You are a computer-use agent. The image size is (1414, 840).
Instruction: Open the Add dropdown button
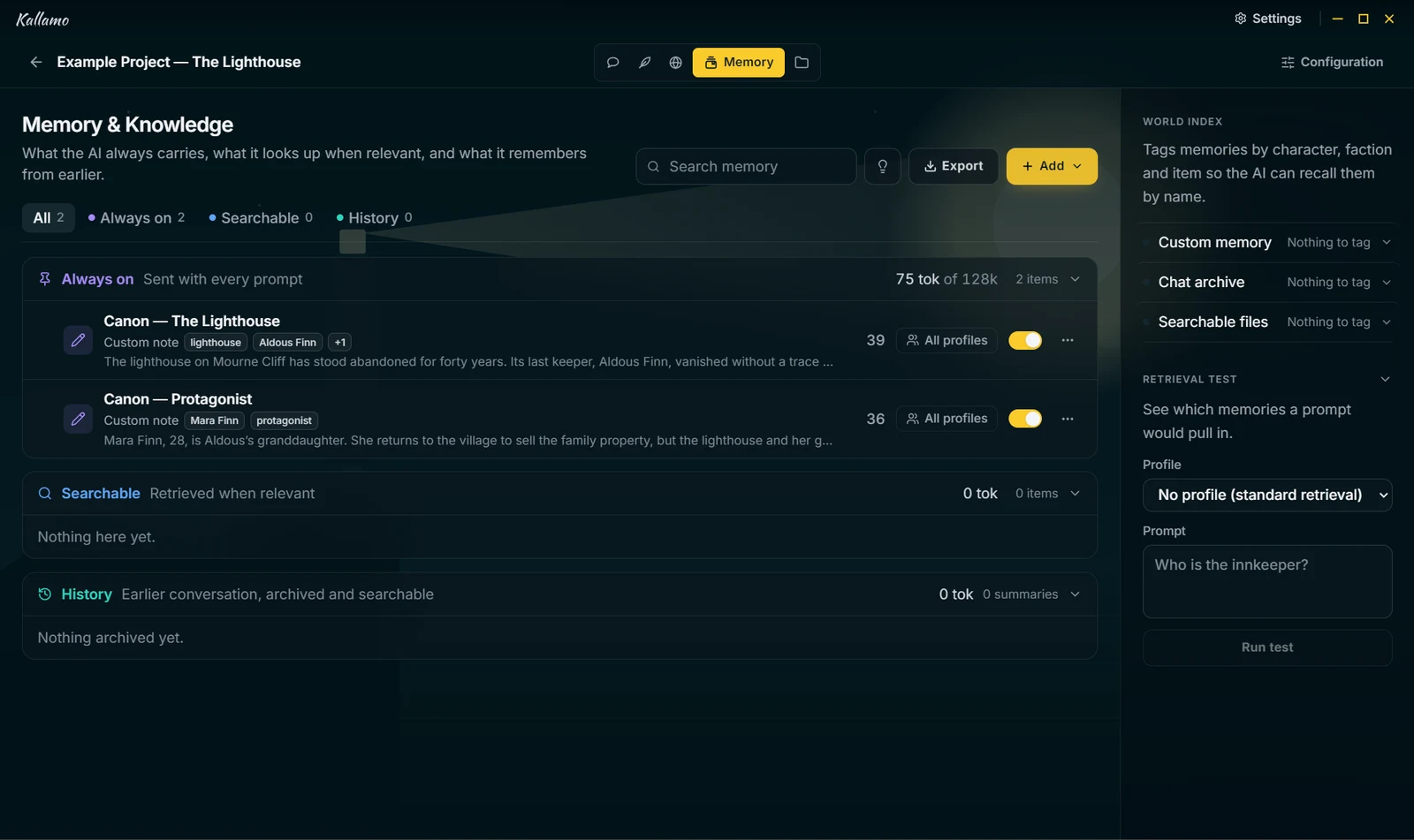[1052, 166]
